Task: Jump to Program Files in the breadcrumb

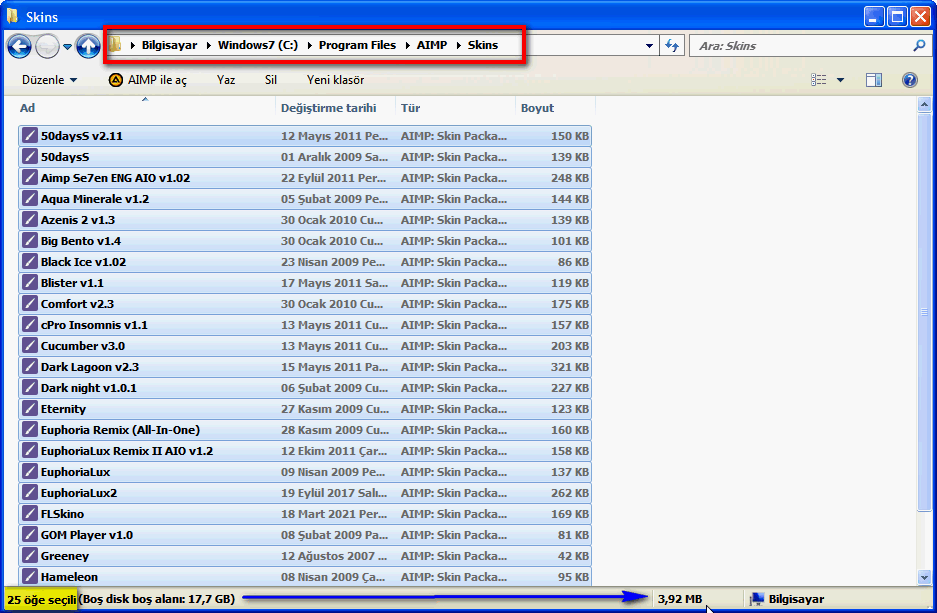Action: (x=357, y=45)
